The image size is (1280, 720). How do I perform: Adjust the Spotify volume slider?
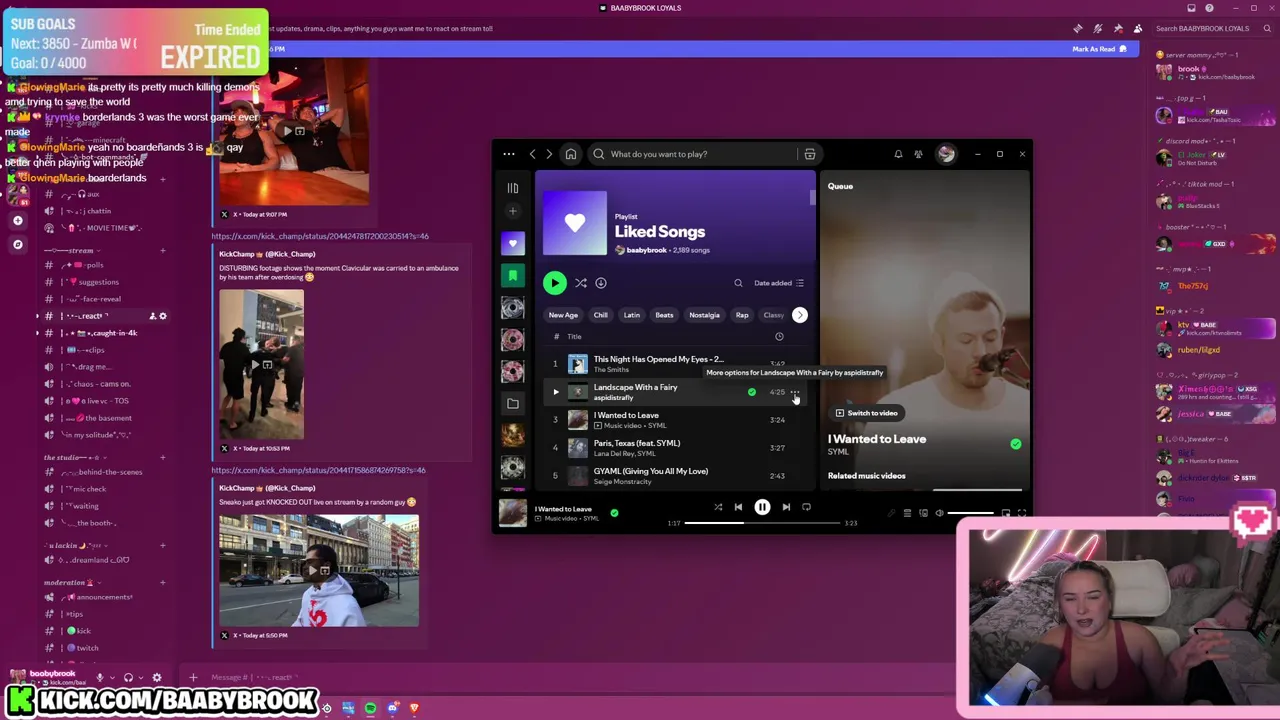click(x=971, y=513)
